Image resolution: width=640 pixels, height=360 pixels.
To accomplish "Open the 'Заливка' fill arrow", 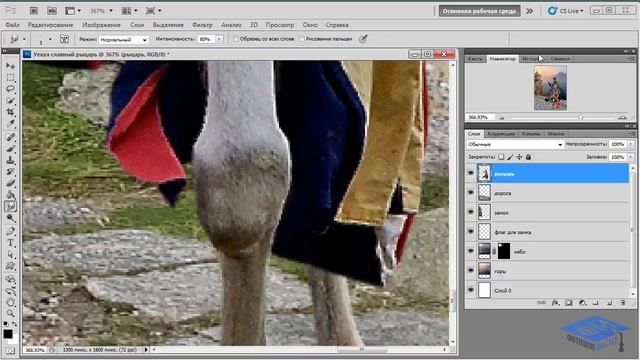I will pos(631,157).
